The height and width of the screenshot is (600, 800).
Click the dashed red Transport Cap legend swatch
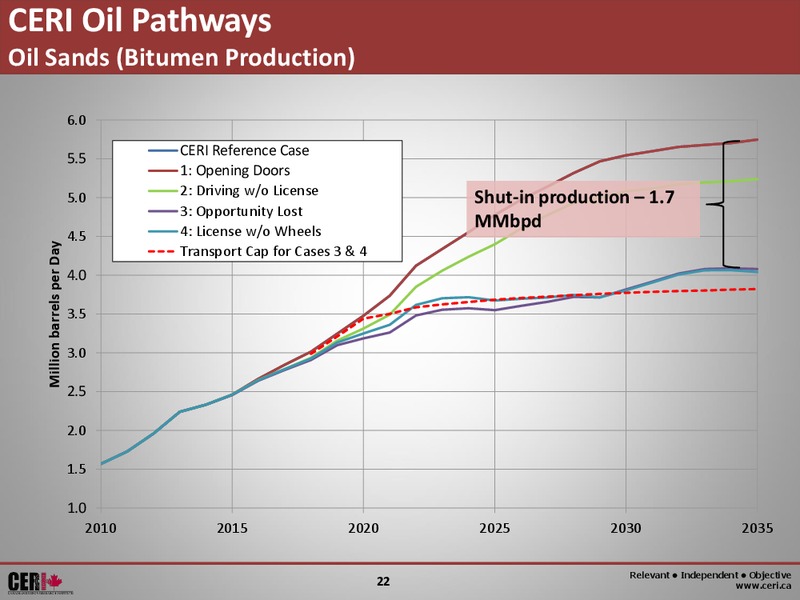click(x=163, y=252)
